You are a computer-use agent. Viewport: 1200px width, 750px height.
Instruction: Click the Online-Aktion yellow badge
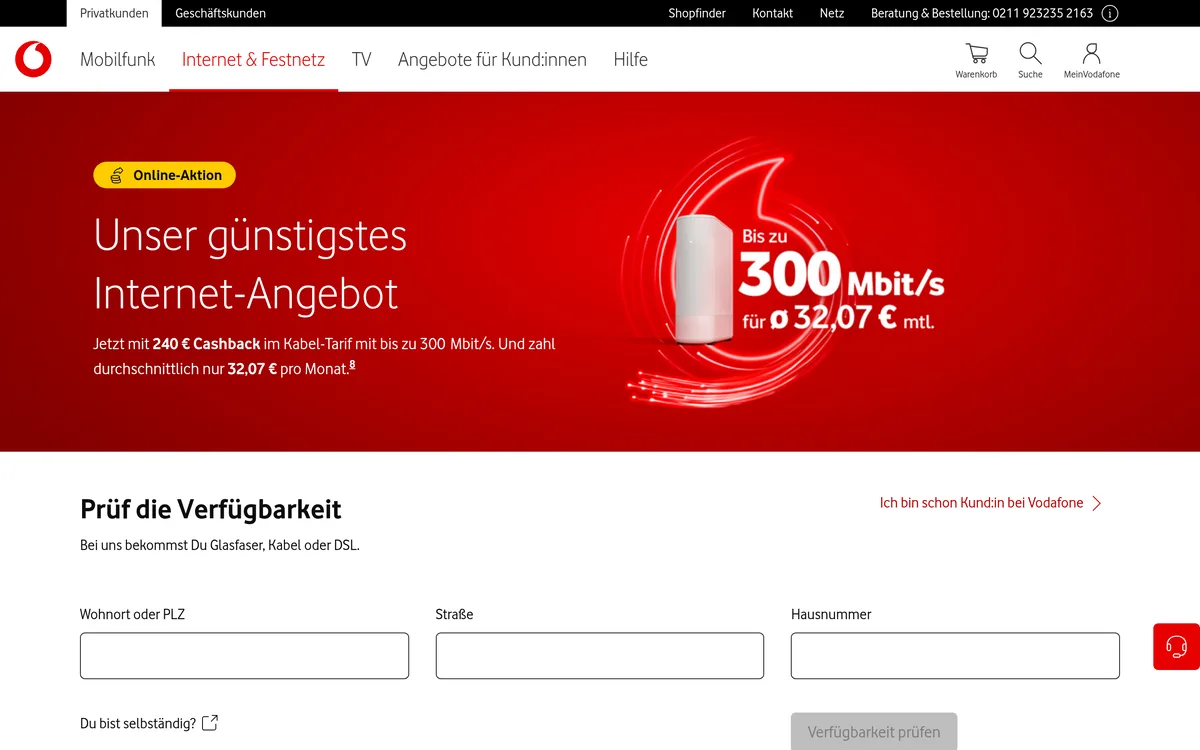(x=165, y=175)
